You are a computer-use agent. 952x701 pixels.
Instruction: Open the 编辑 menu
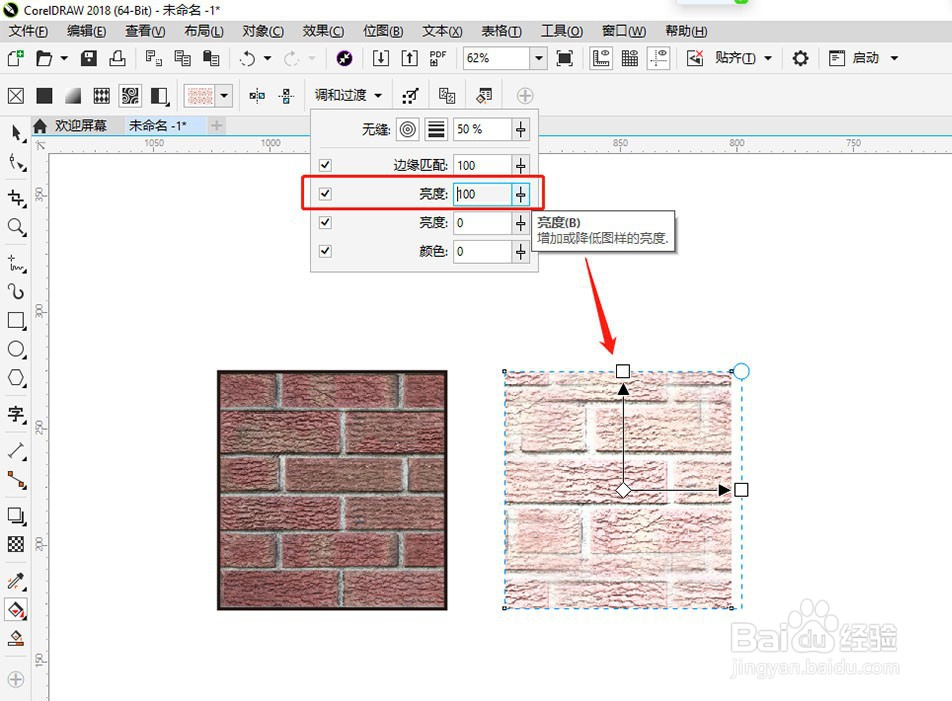tap(86, 31)
